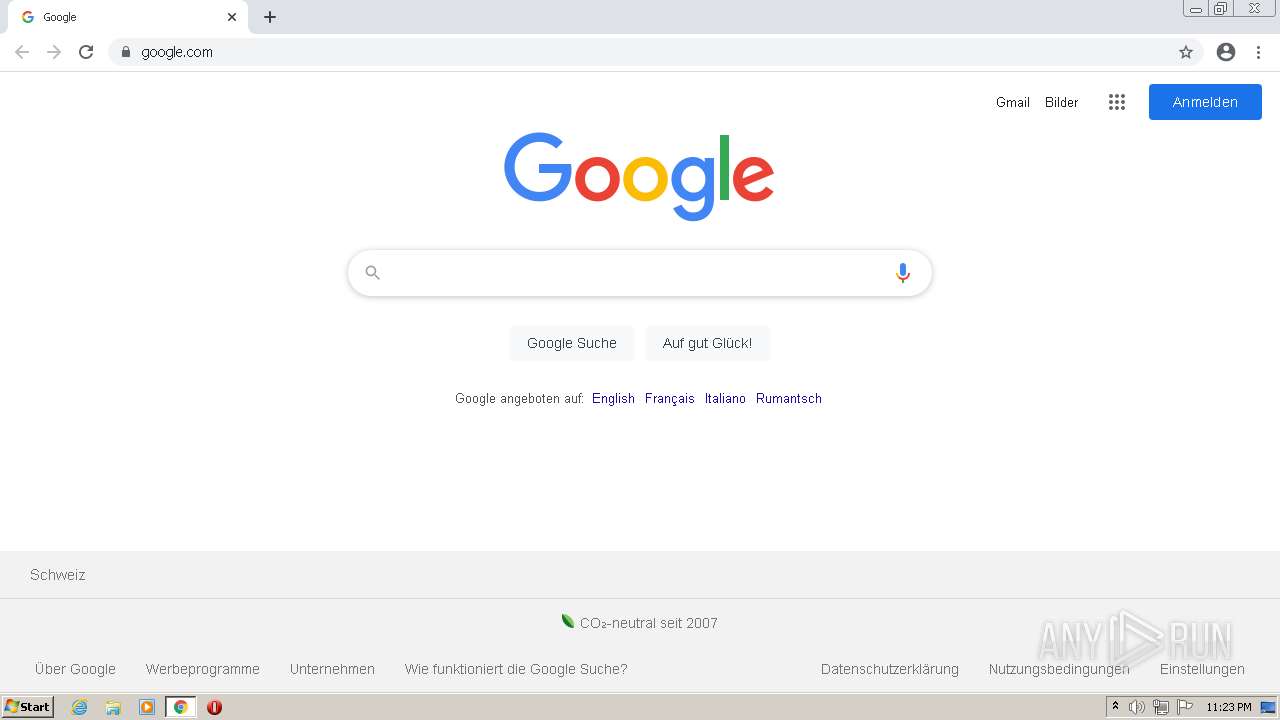The height and width of the screenshot is (720, 1280).
Task: Click the blue Anmelden button
Action: point(1205,102)
